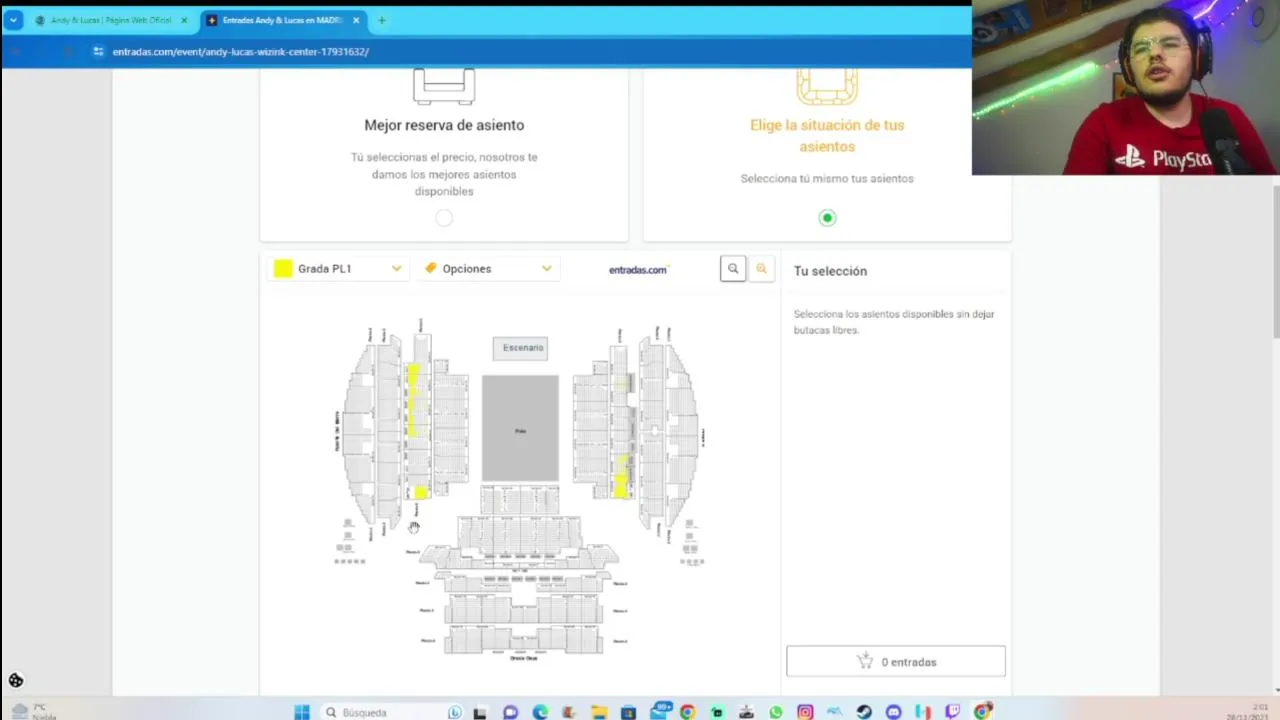Close the Entradas Andy & Lucas en MADRID tab
This screenshot has width=1280, height=720.
[356, 20]
